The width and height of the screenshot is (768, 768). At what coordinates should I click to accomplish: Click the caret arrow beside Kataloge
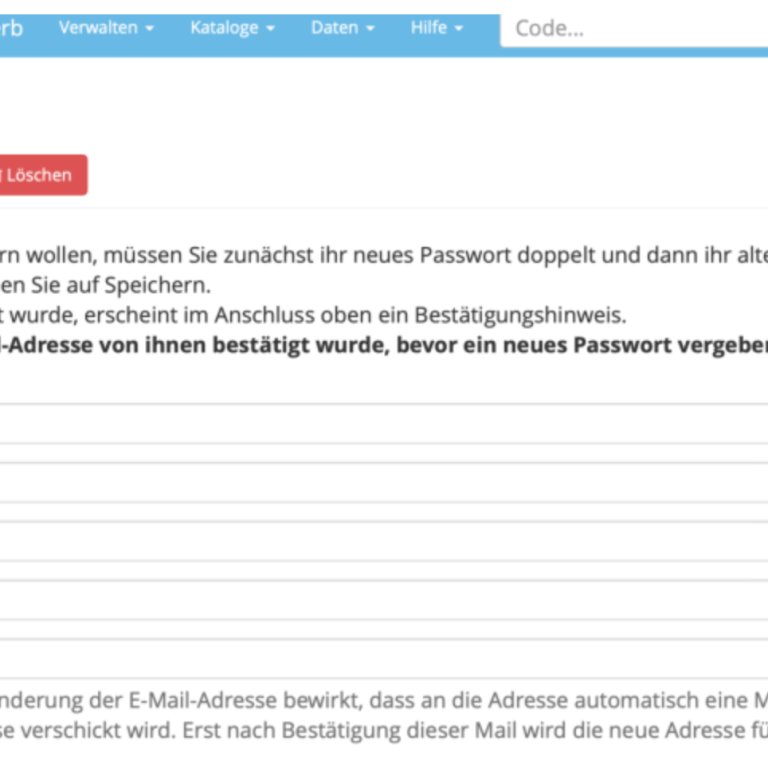pos(270,29)
